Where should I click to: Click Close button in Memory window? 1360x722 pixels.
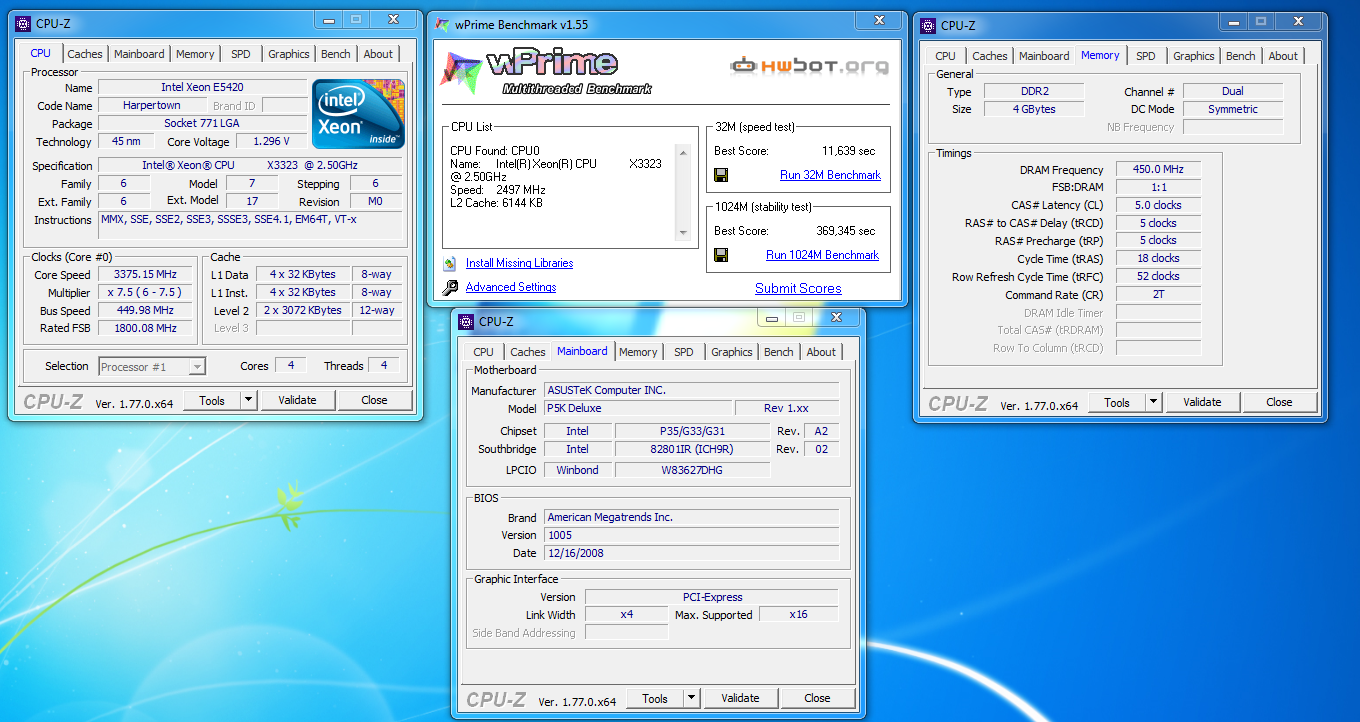click(1279, 402)
